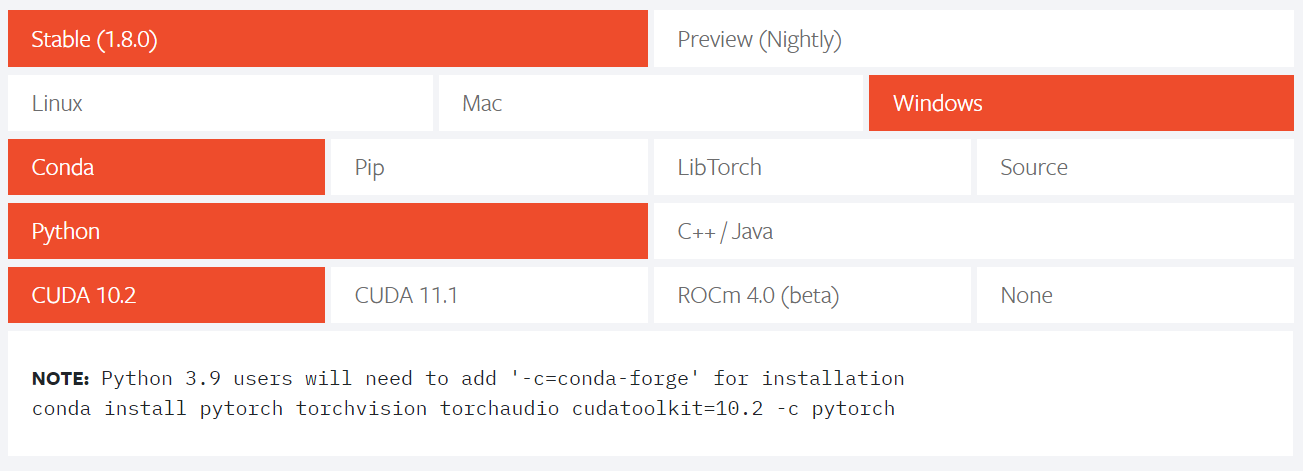Select the Windows OS option
The height and width of the screenshot is (471, 1303).
click(x=1081, y=103)
